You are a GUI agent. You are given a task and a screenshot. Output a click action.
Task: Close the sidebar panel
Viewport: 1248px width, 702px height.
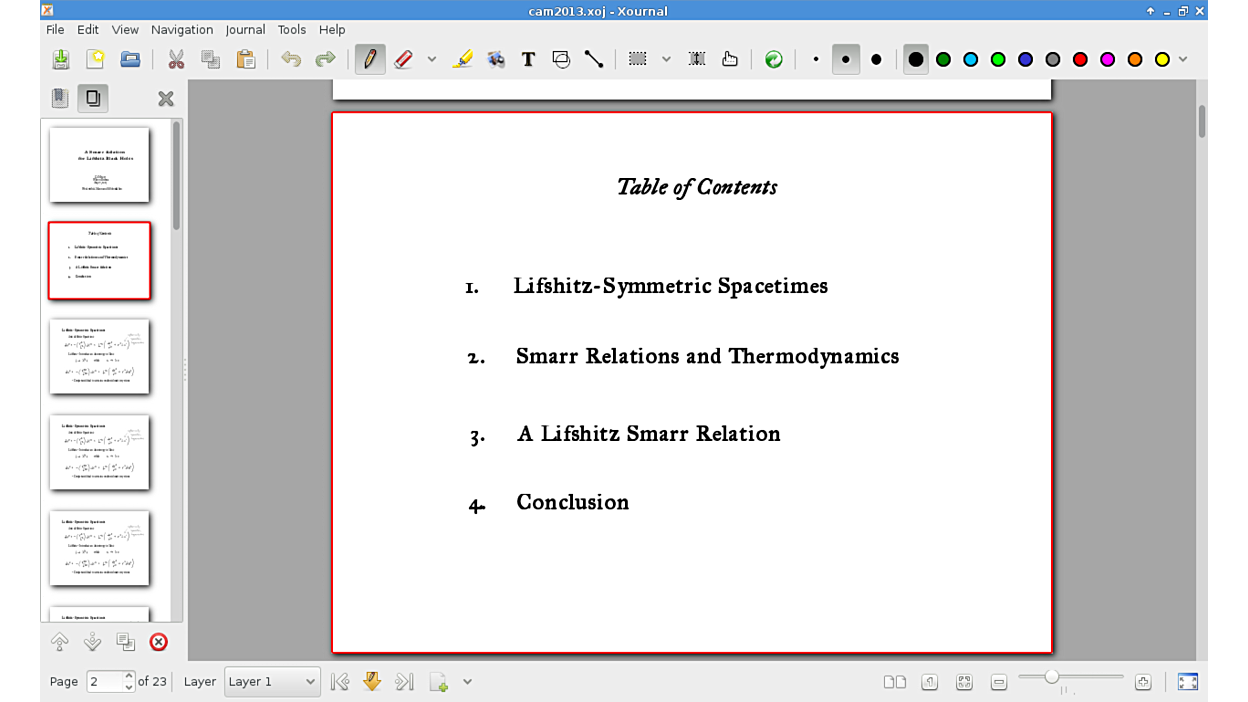[166, 98]
